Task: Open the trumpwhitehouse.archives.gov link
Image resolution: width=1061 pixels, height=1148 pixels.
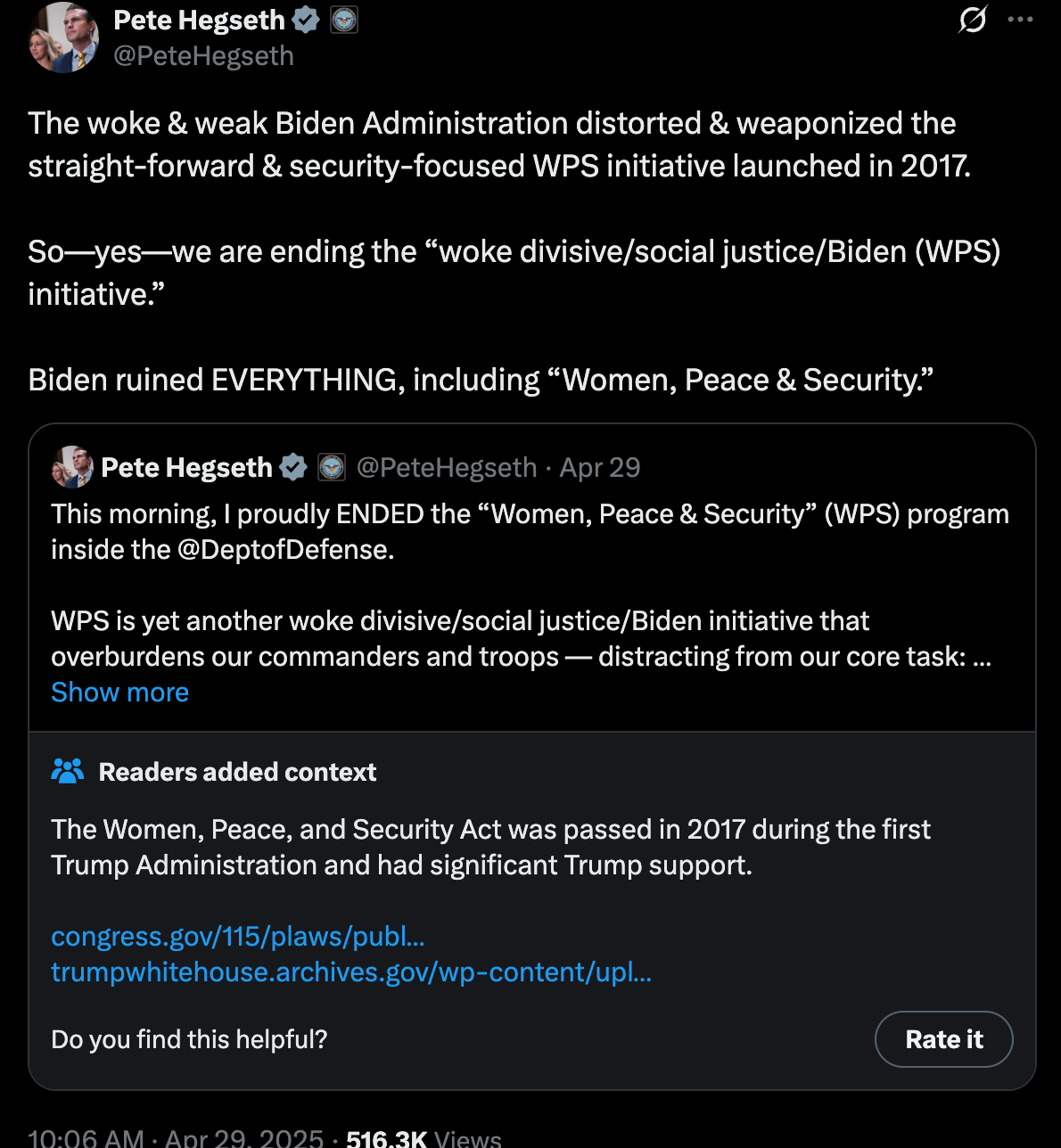Action: [351, 972]
